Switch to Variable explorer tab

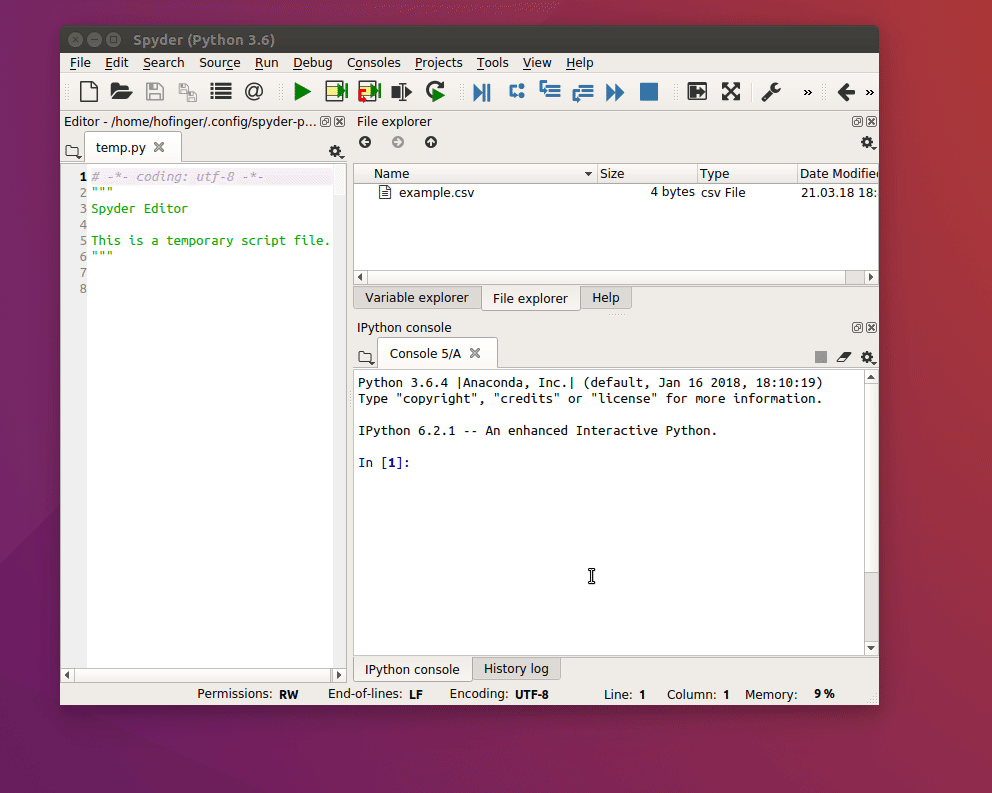417,297
